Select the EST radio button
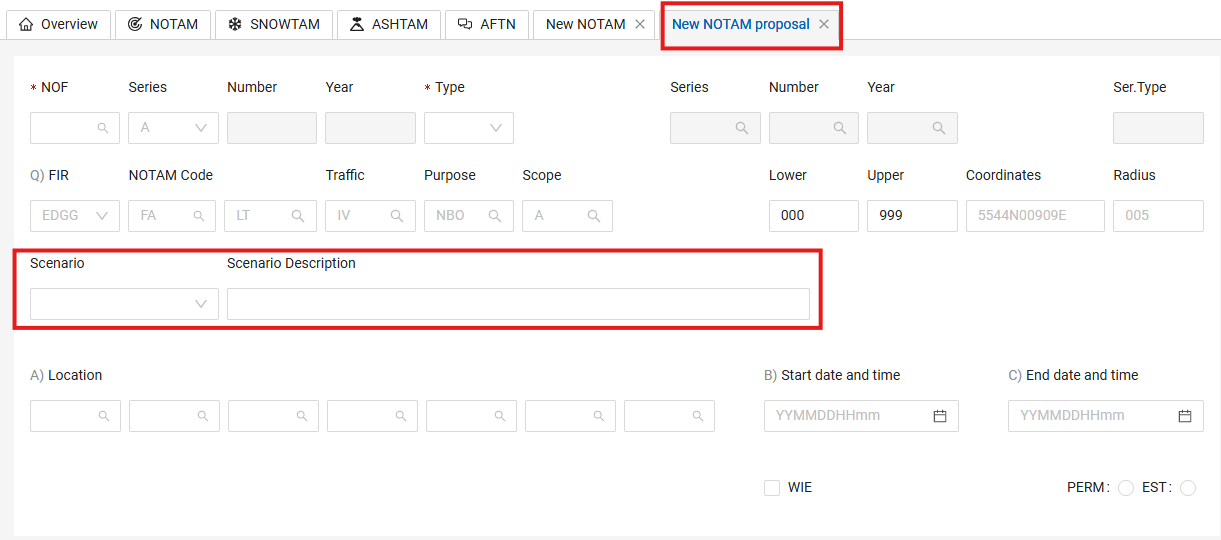This screenshot has height=540, width=1221. (1188, 488)
